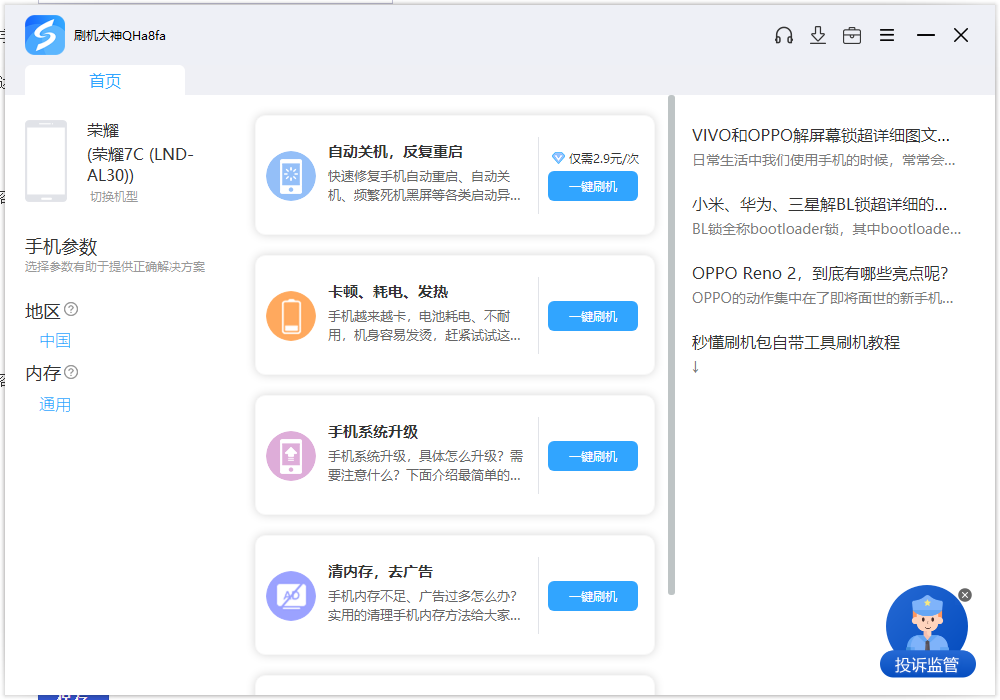Open the toolbox briefcase icon
Viewport: 1000px width, 700px height.
[x=852, y=35]
